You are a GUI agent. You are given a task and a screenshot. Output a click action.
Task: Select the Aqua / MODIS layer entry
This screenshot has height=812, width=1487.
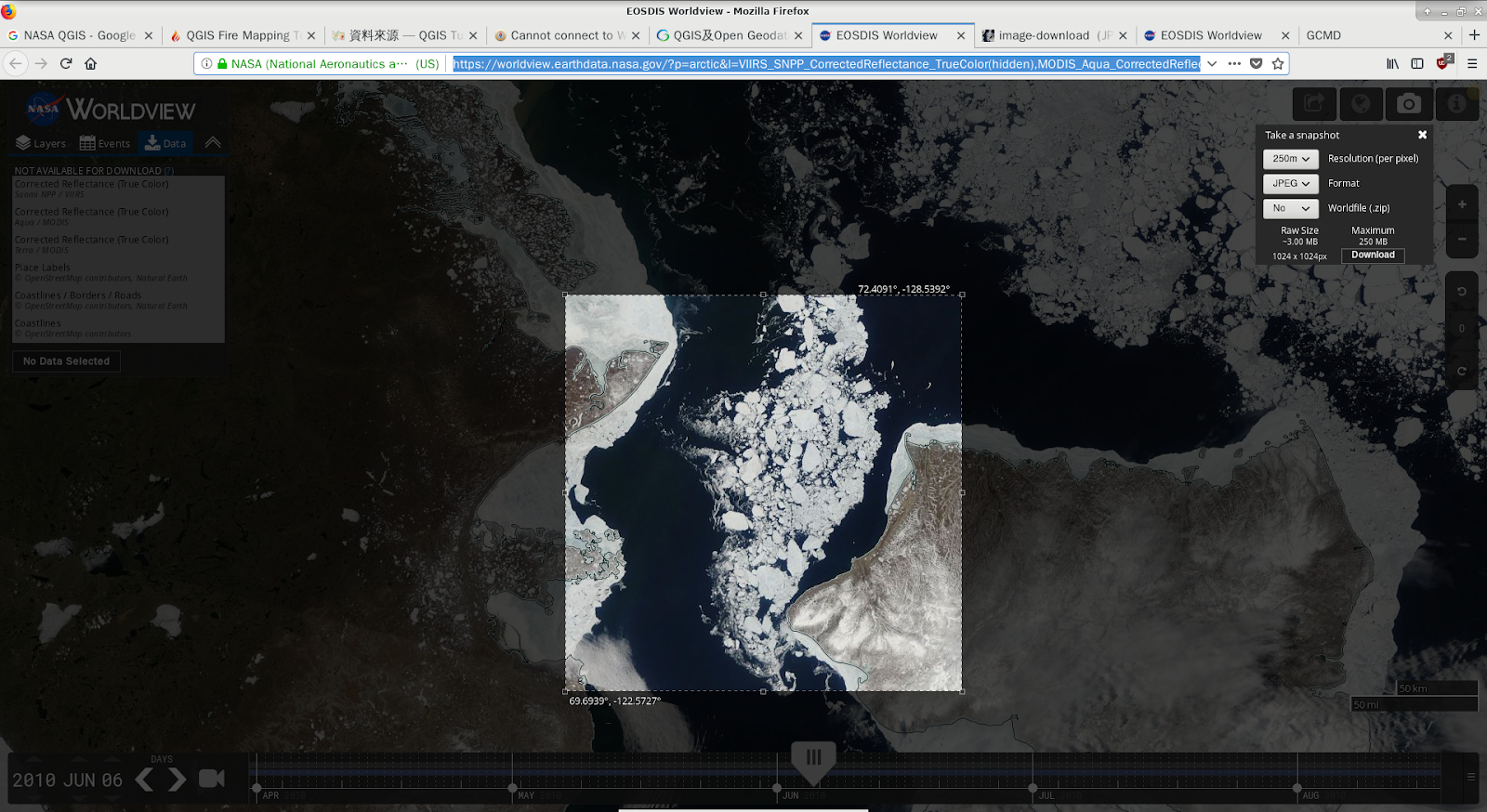(118, 216)
